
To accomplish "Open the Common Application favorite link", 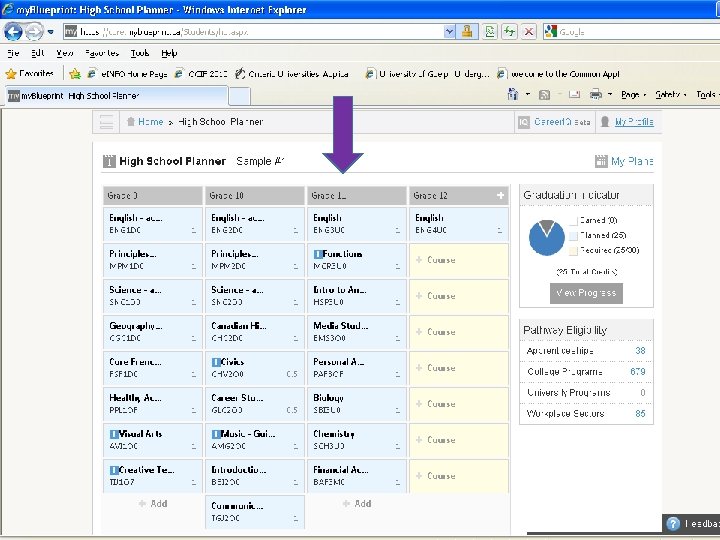I will click(559, 73).
